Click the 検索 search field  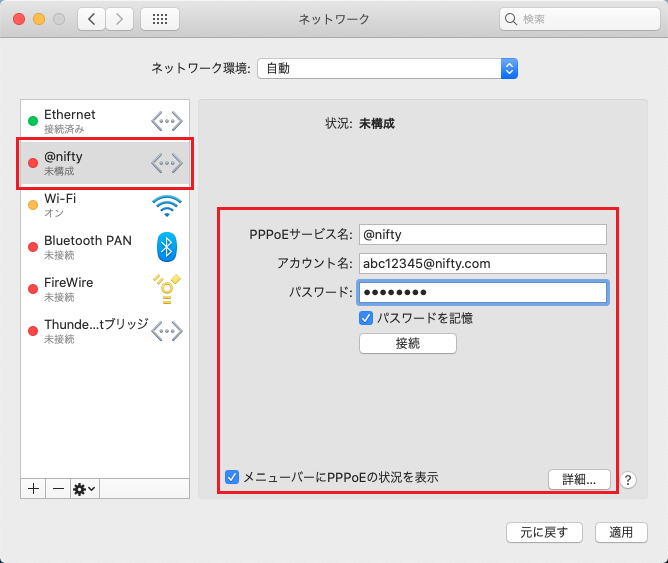click(580, 19)
